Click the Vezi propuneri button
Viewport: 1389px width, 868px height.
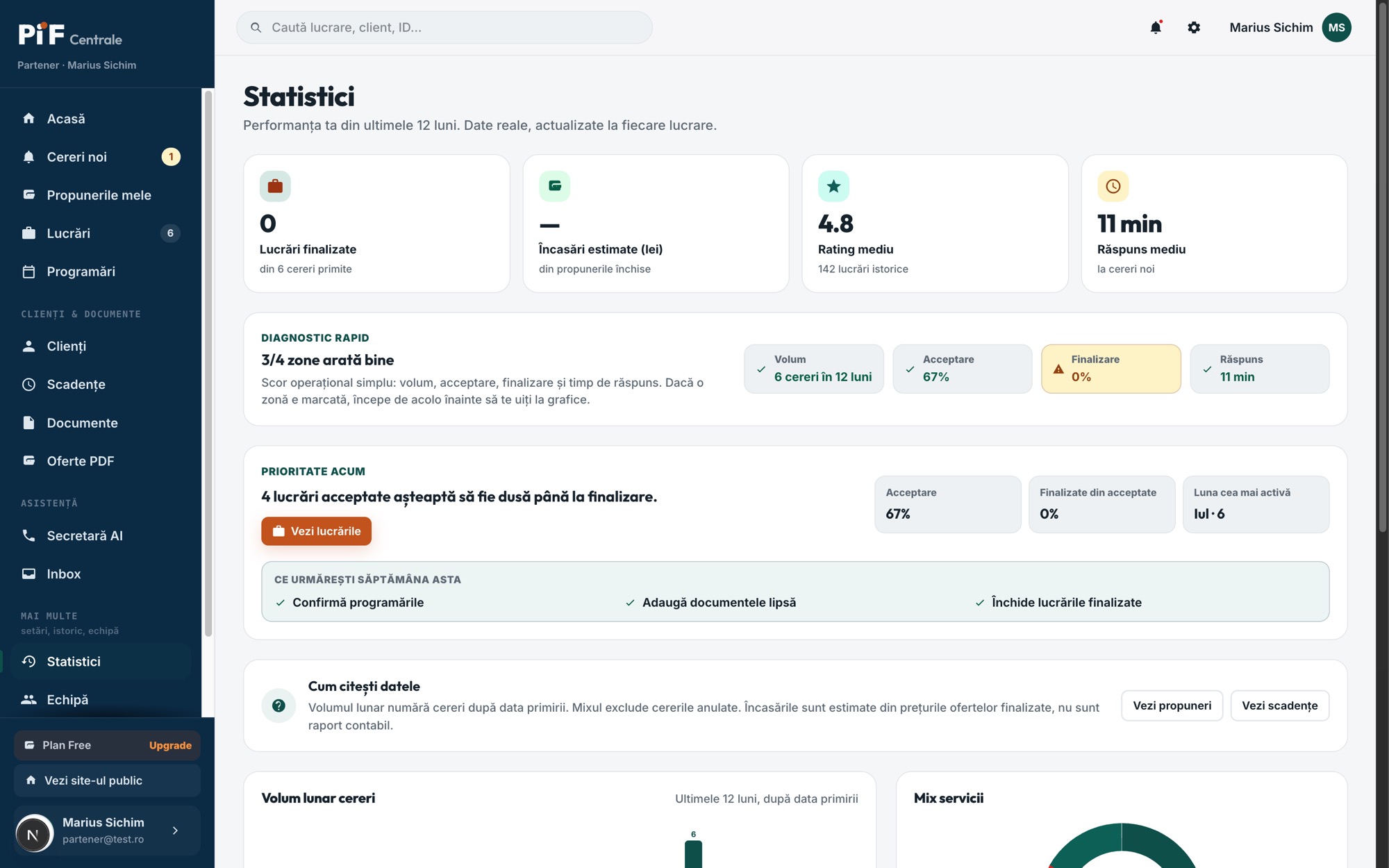[1172, 706]
